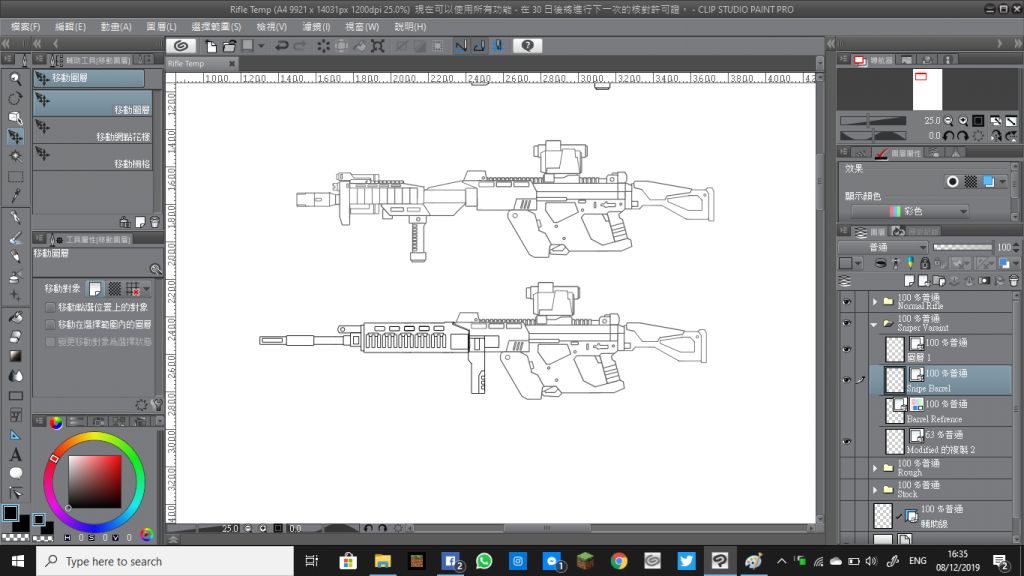Select the Text tool

[x=15, y=454]
